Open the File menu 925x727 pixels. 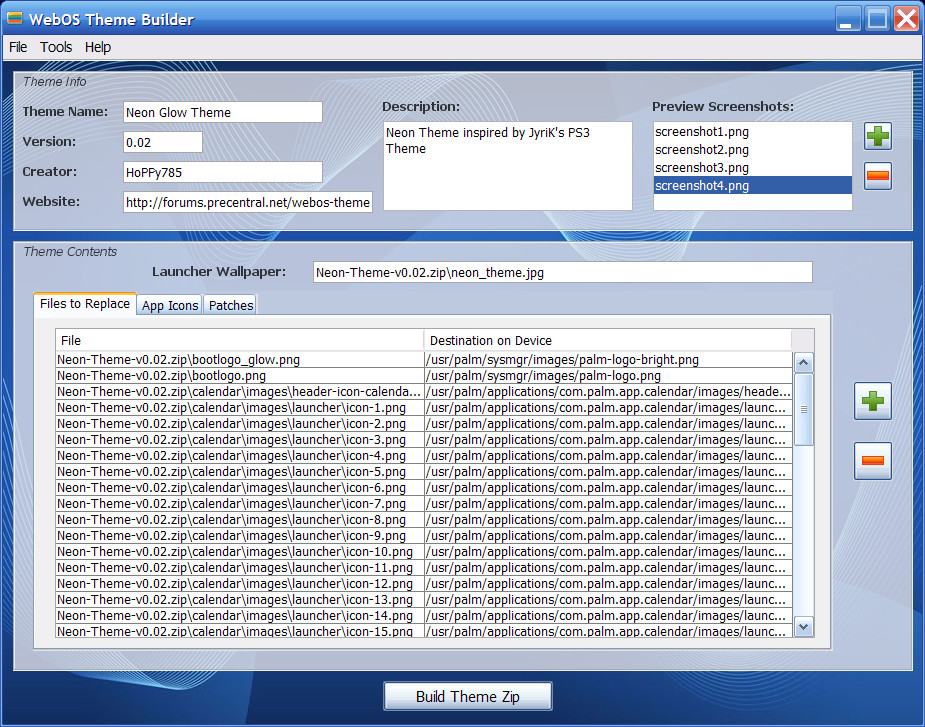(x=18, y=47)
